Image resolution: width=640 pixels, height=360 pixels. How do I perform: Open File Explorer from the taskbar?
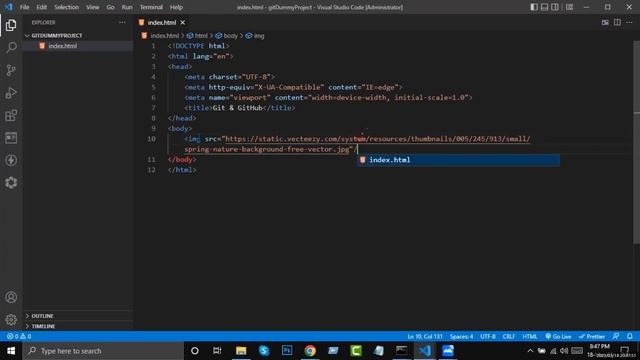click(241, 351)
